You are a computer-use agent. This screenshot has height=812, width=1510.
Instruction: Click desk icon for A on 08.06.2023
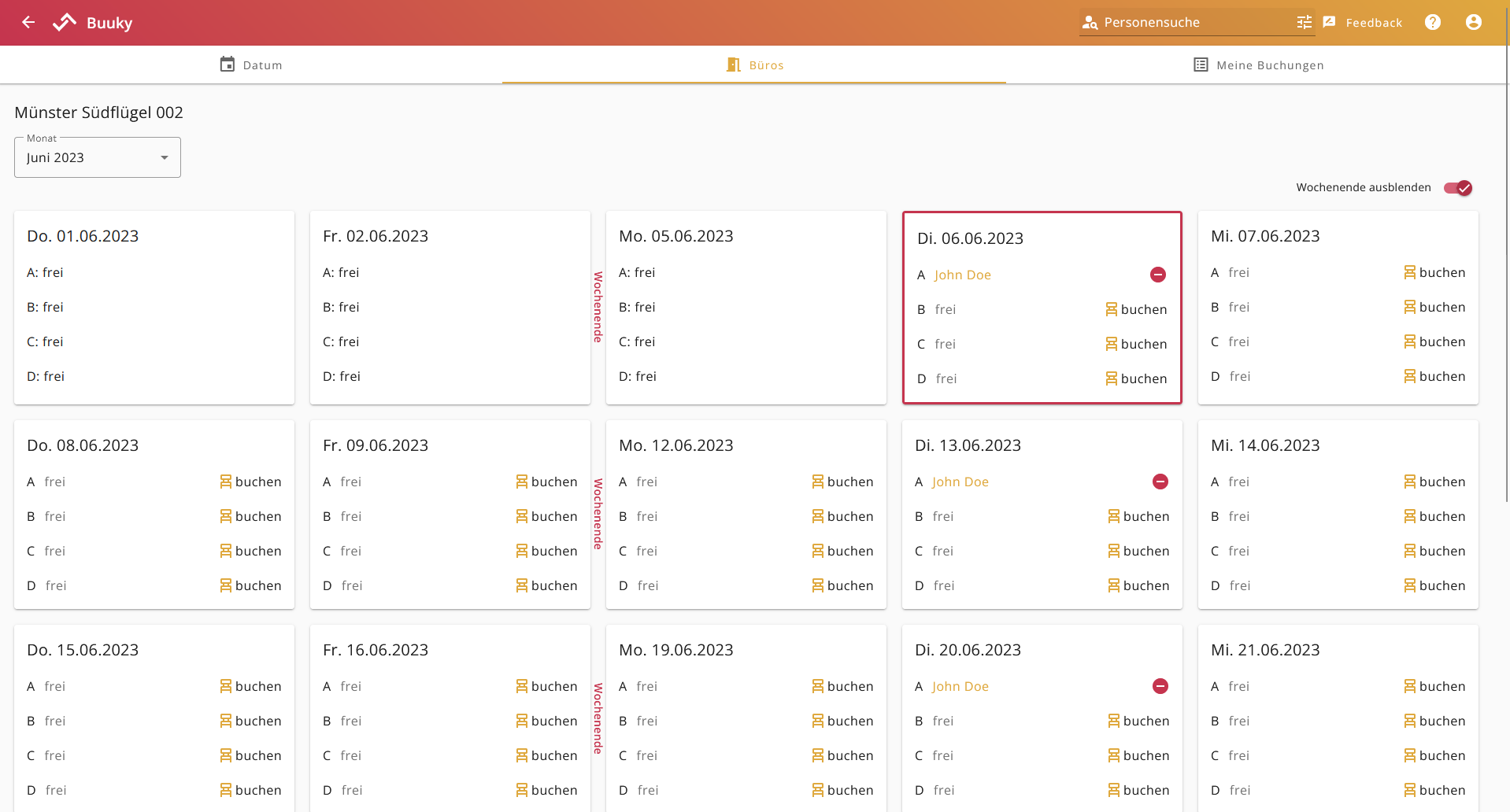[x=226, y=482]
